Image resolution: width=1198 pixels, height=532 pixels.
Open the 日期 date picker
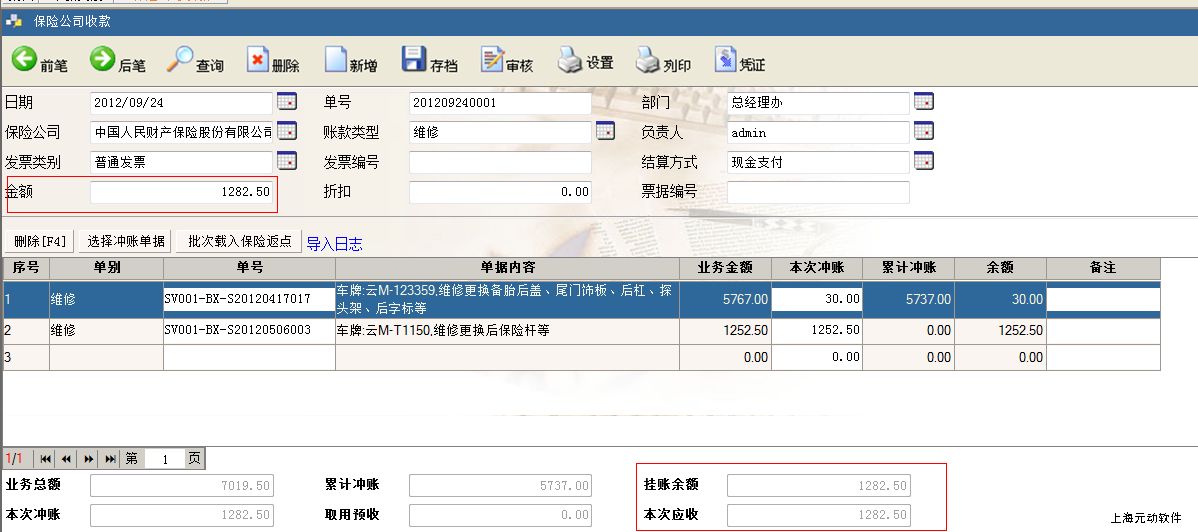tap(287, 102)
